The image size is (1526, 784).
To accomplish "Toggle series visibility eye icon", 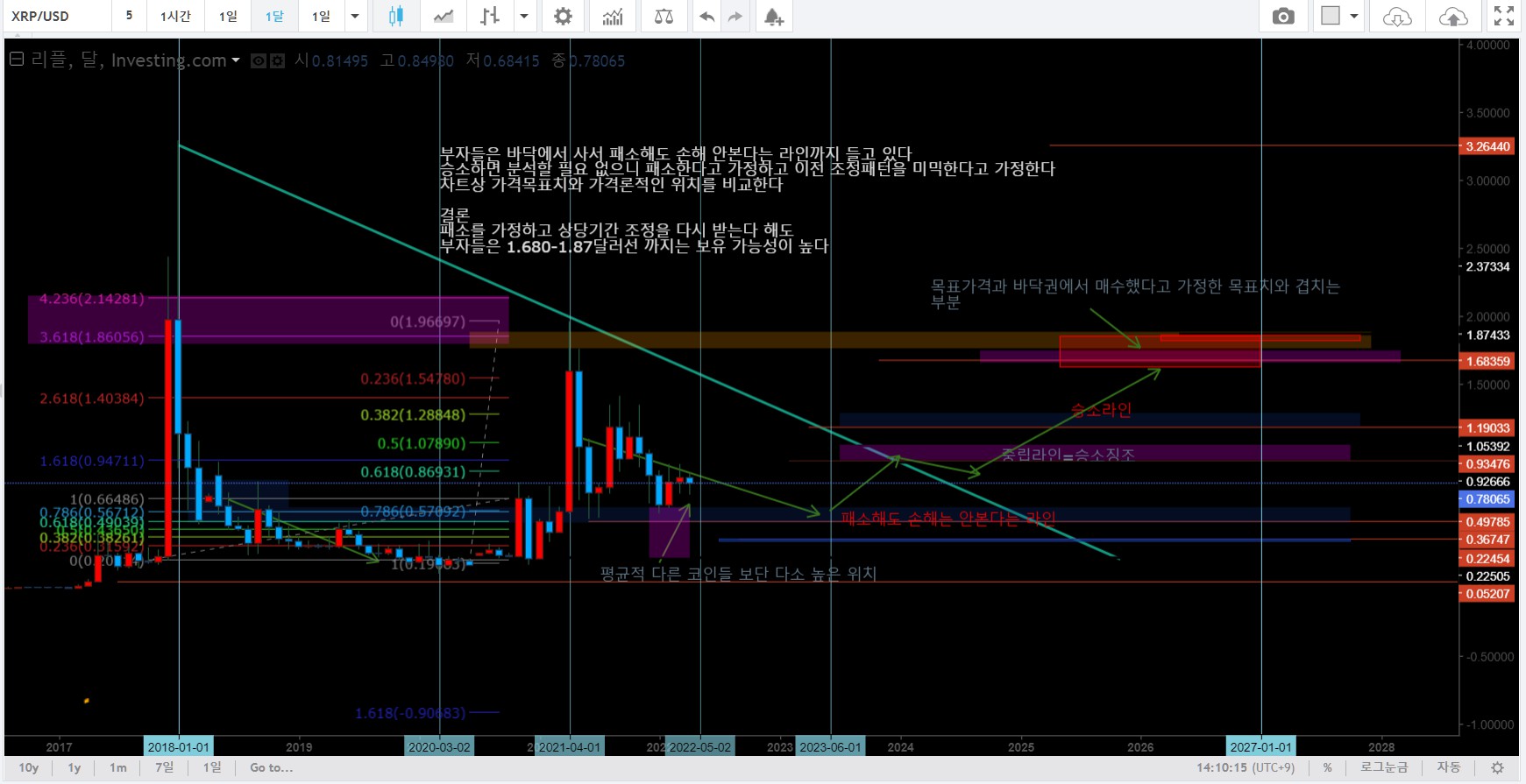I will click(x=259, y=60).
